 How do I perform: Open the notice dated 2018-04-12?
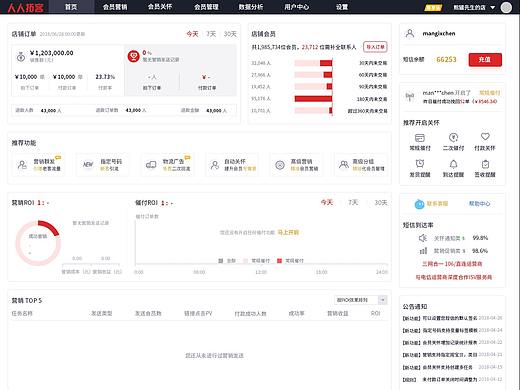pos(452,379)
